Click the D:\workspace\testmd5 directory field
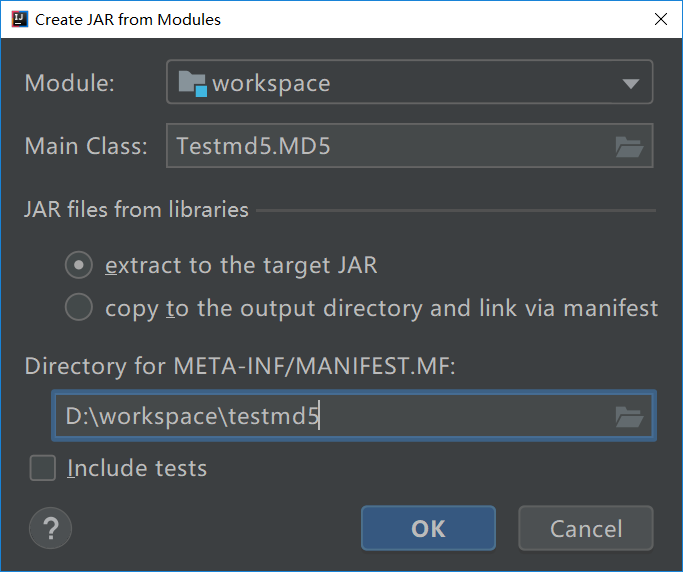The width and height of the screenshot is (684, 573). [x=330, y=417]
